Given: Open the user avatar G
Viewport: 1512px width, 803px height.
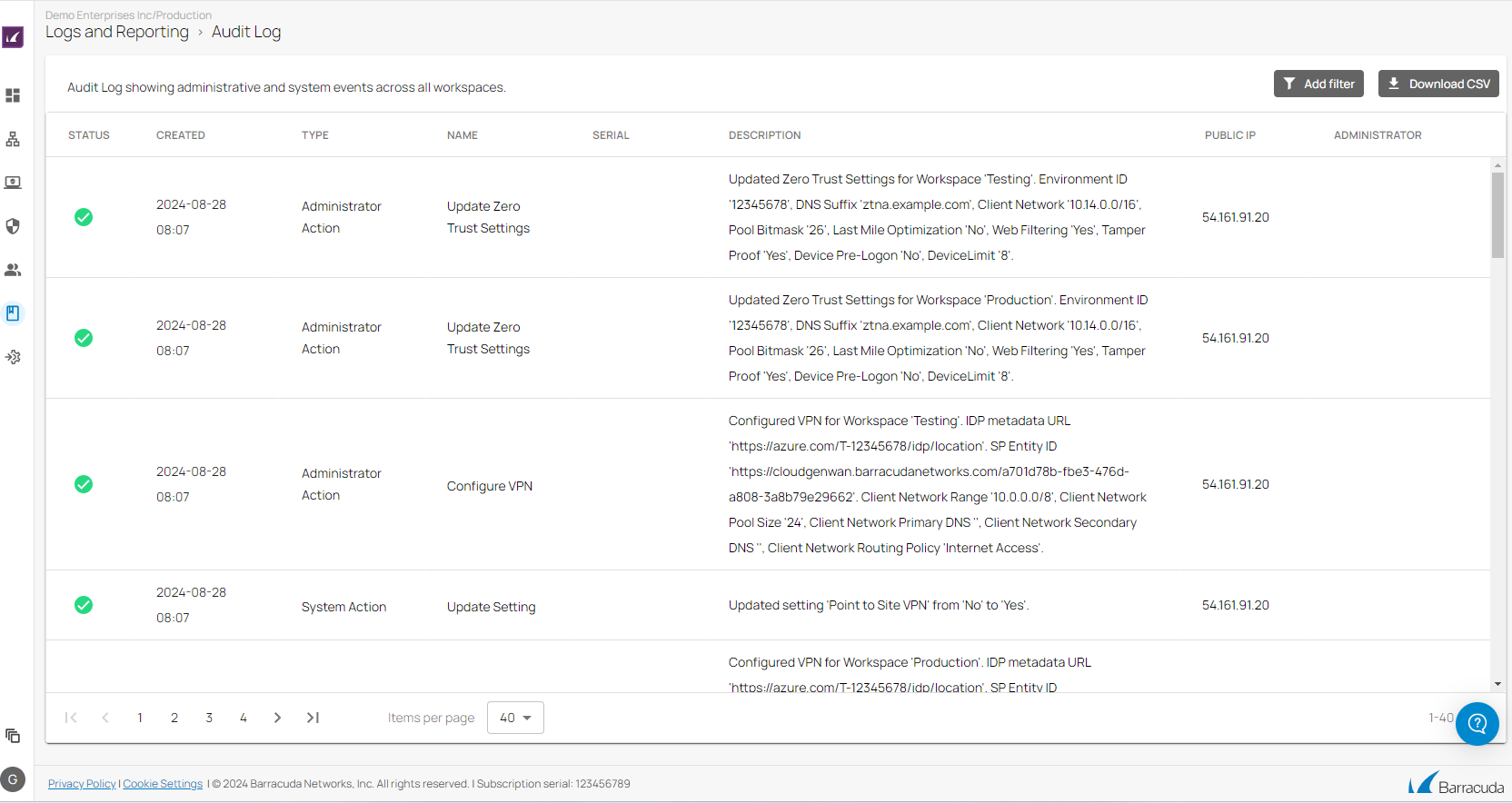Looking at the screenshot, I should coord(13,779).
